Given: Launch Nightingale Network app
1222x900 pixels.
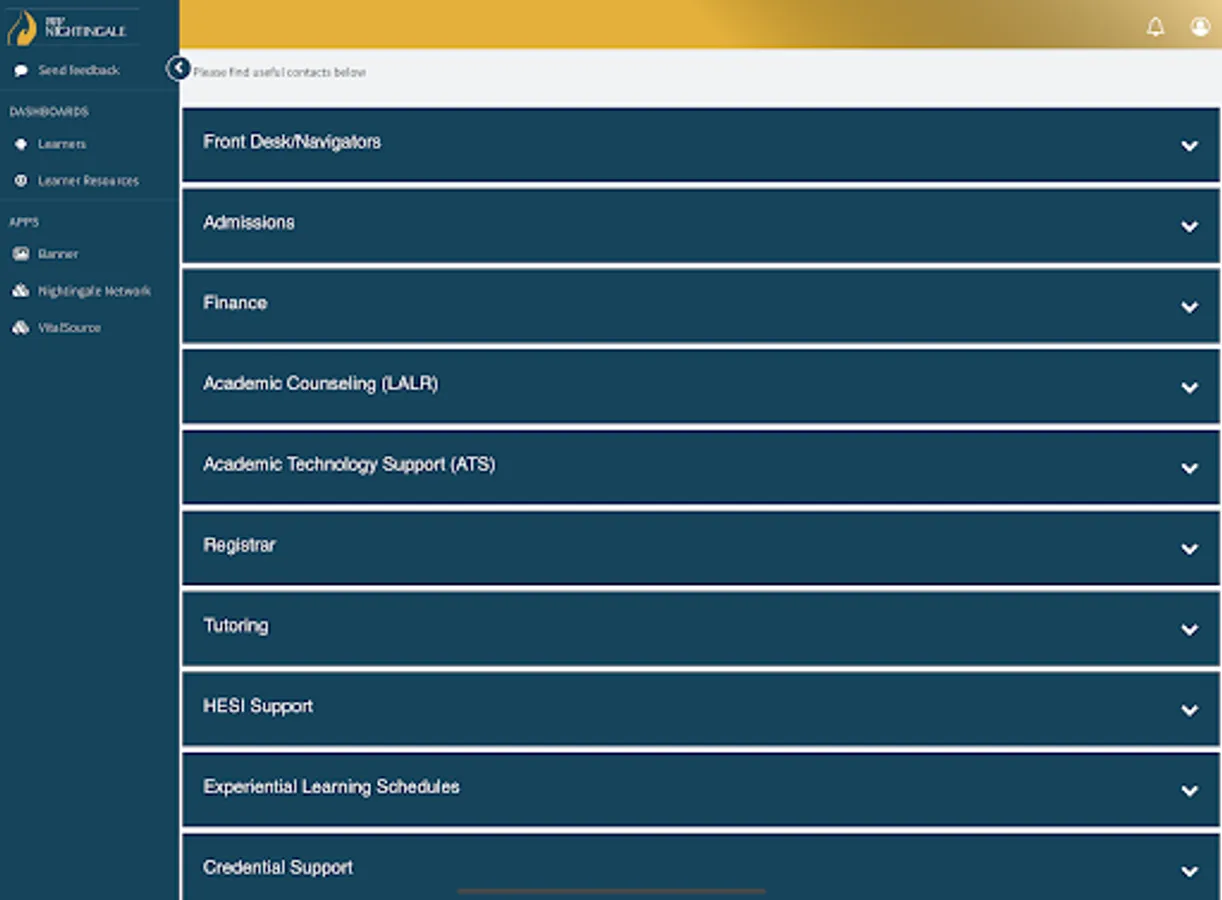Looking at the screenshot, I should tap(94, 291).
